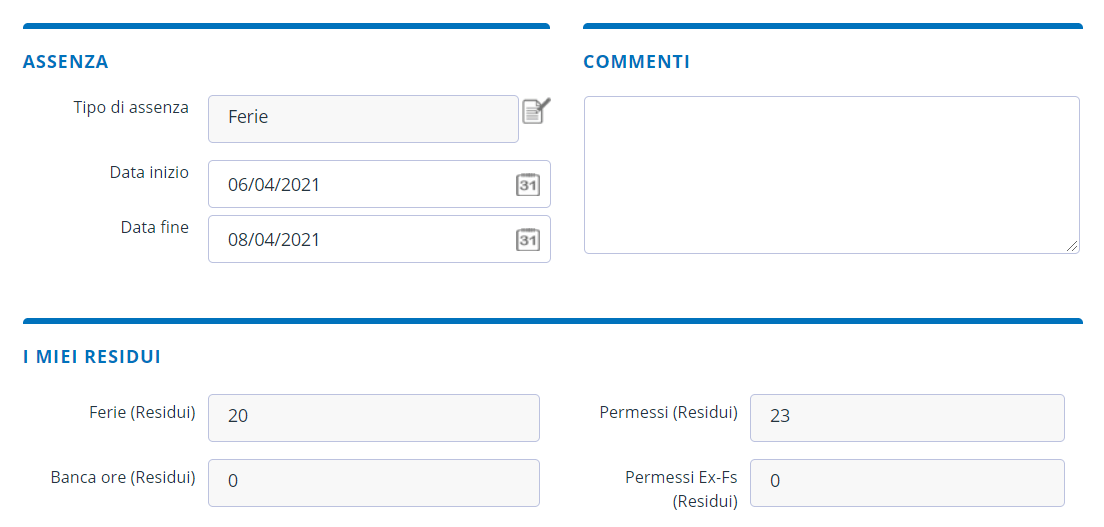The image size is (1104, 527).
Task: Click the resize handle of the comments box
Action: click(1072, 246)
